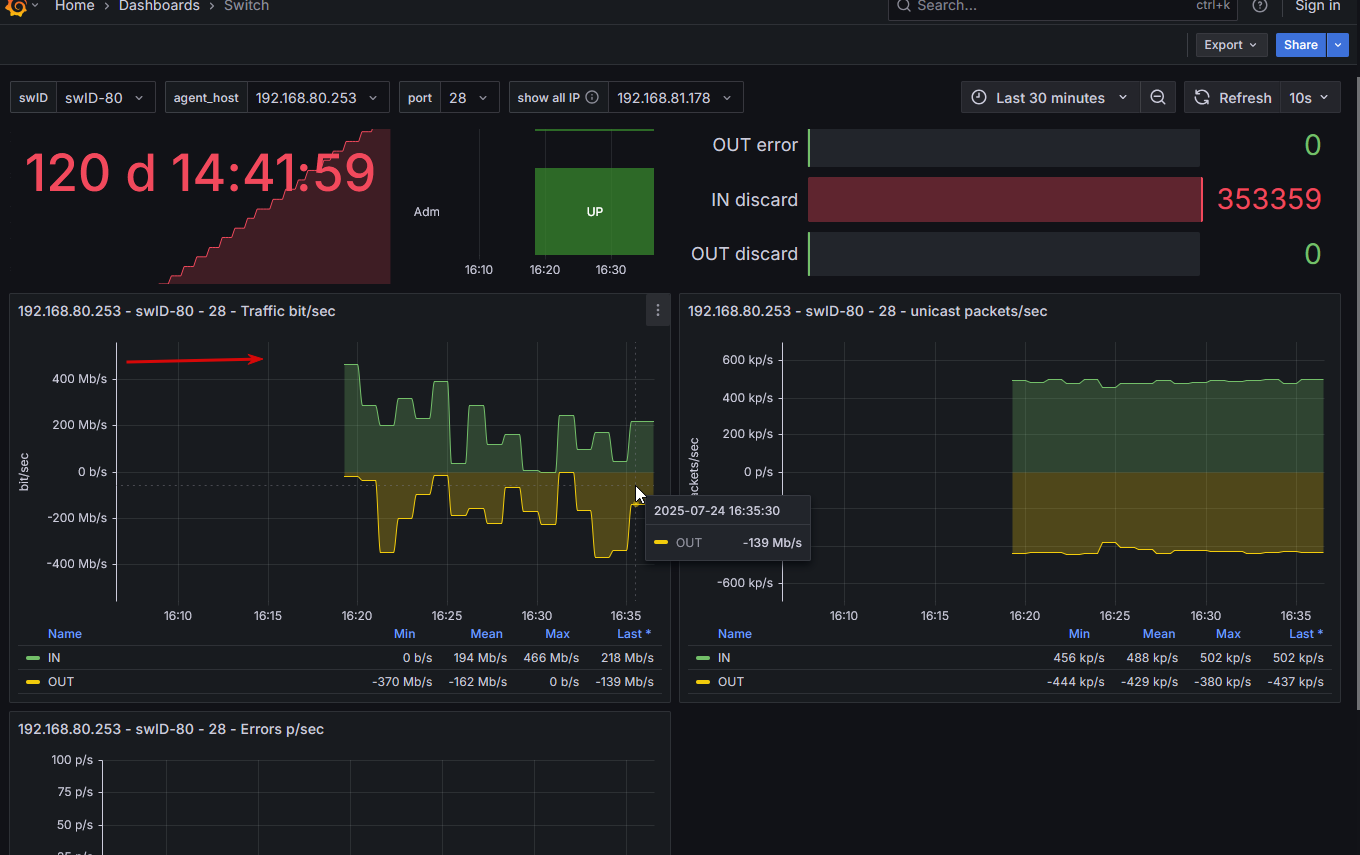Viewport: 1360px width, 855px height.
Task: Open Traffic bit/sec panel three-dot menu
Action: coord(657,311)
